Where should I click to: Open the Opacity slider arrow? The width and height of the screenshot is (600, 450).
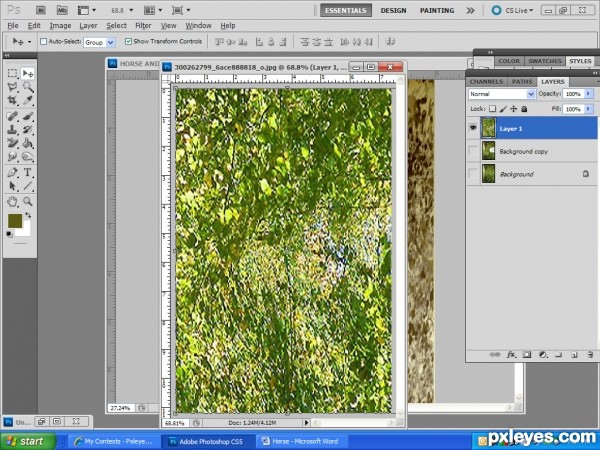click(x=589, y=94)
